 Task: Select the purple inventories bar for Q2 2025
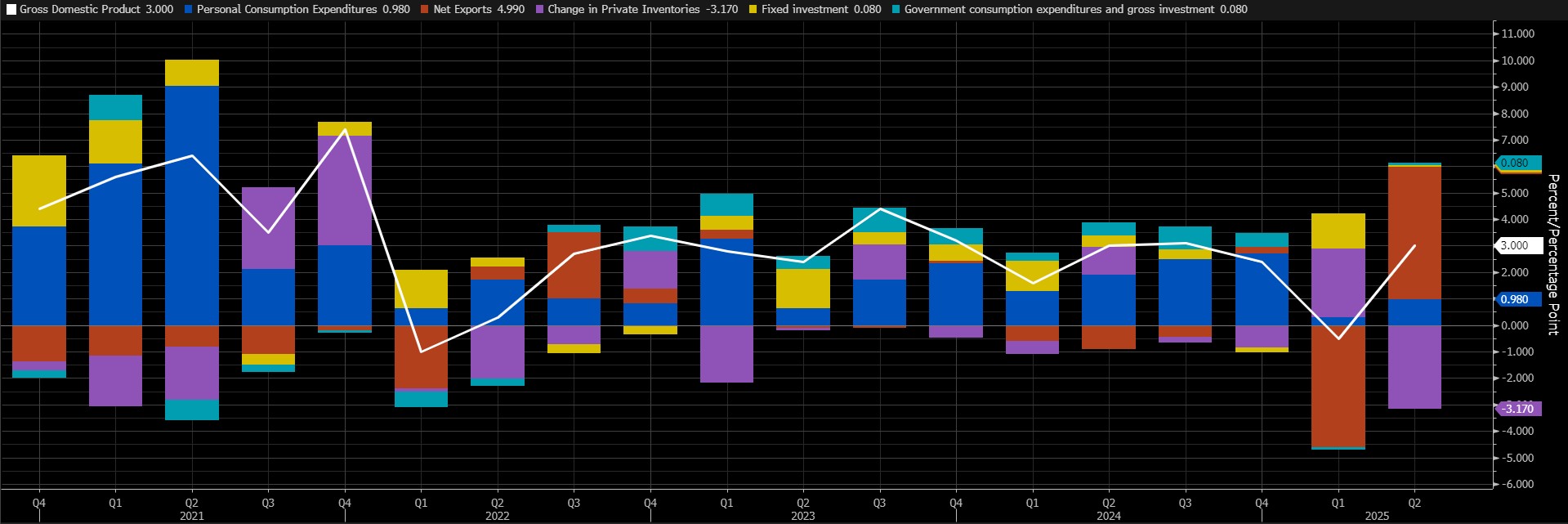click(1414, 367)
